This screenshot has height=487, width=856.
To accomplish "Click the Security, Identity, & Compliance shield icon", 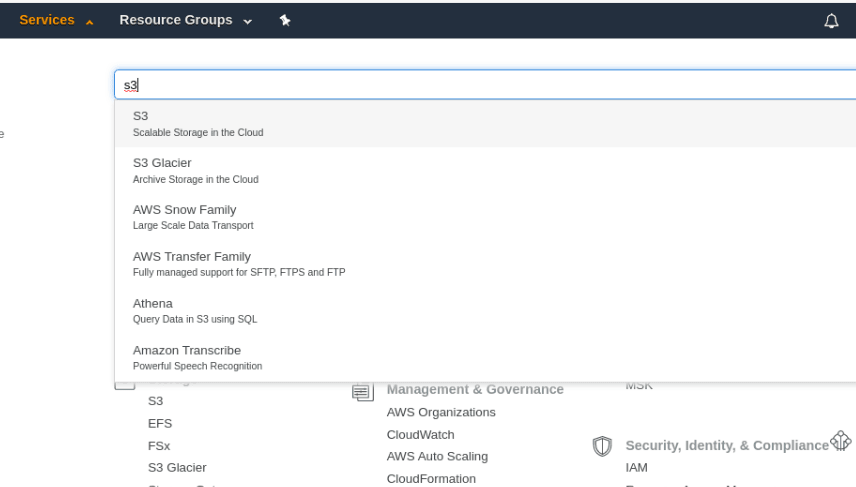I will 602,446.
